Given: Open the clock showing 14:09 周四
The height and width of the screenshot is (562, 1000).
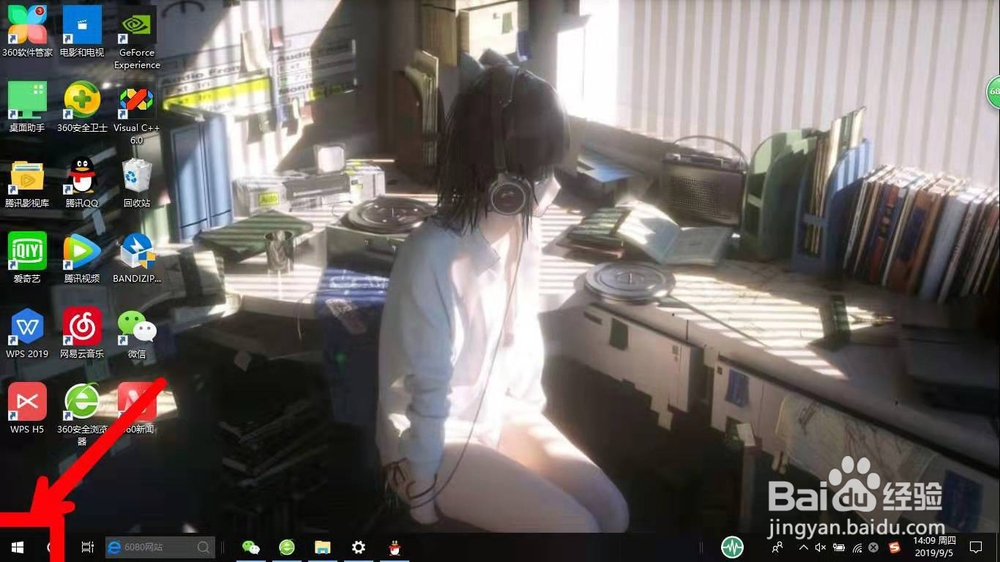Looking at the screenshot, I should pos(934,547).
